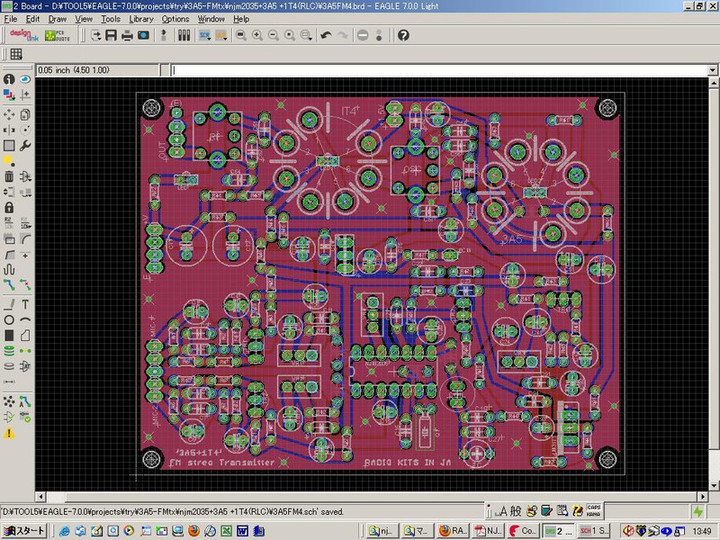Select the Info tool in sidebar
The image size is (720, 540).
coord(9,79)
